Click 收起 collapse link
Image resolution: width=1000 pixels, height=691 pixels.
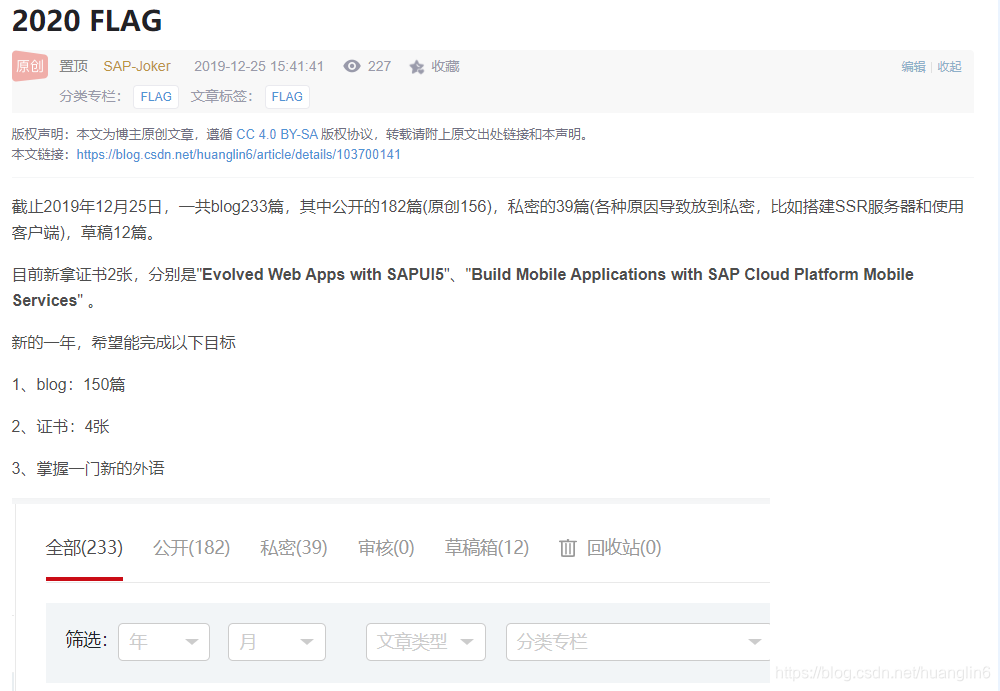pyautogui.click(x=950, y=66)
